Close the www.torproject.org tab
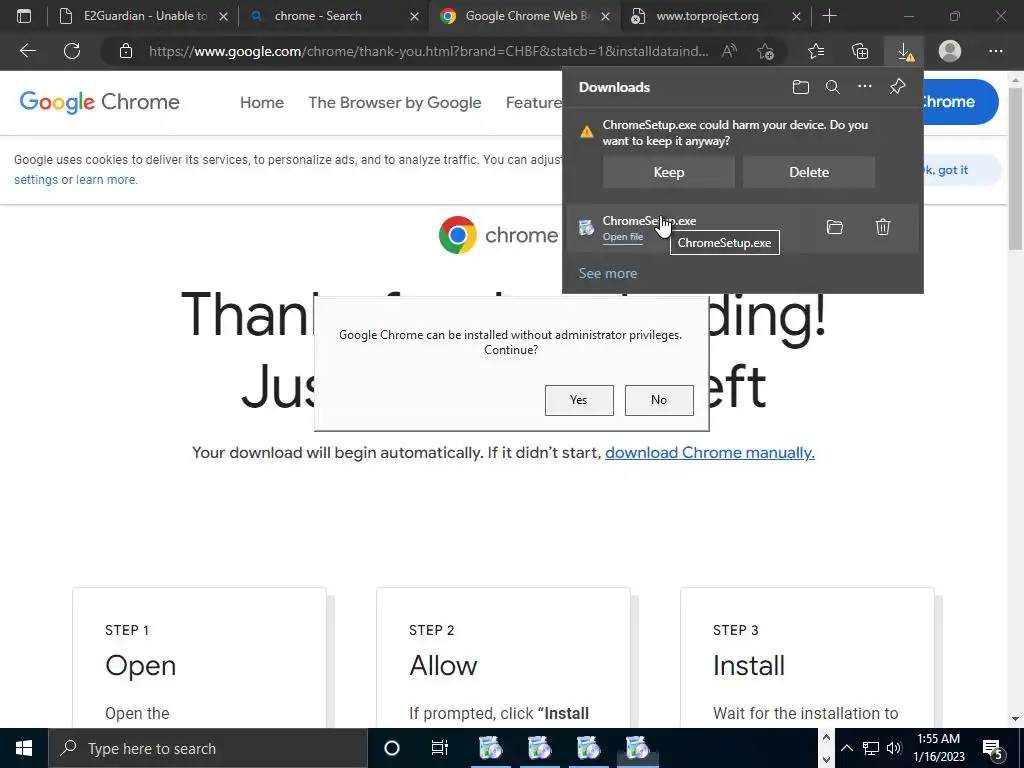Viewport: 1024px width, 768px height. pyautogui.click(x=796, y=16)
